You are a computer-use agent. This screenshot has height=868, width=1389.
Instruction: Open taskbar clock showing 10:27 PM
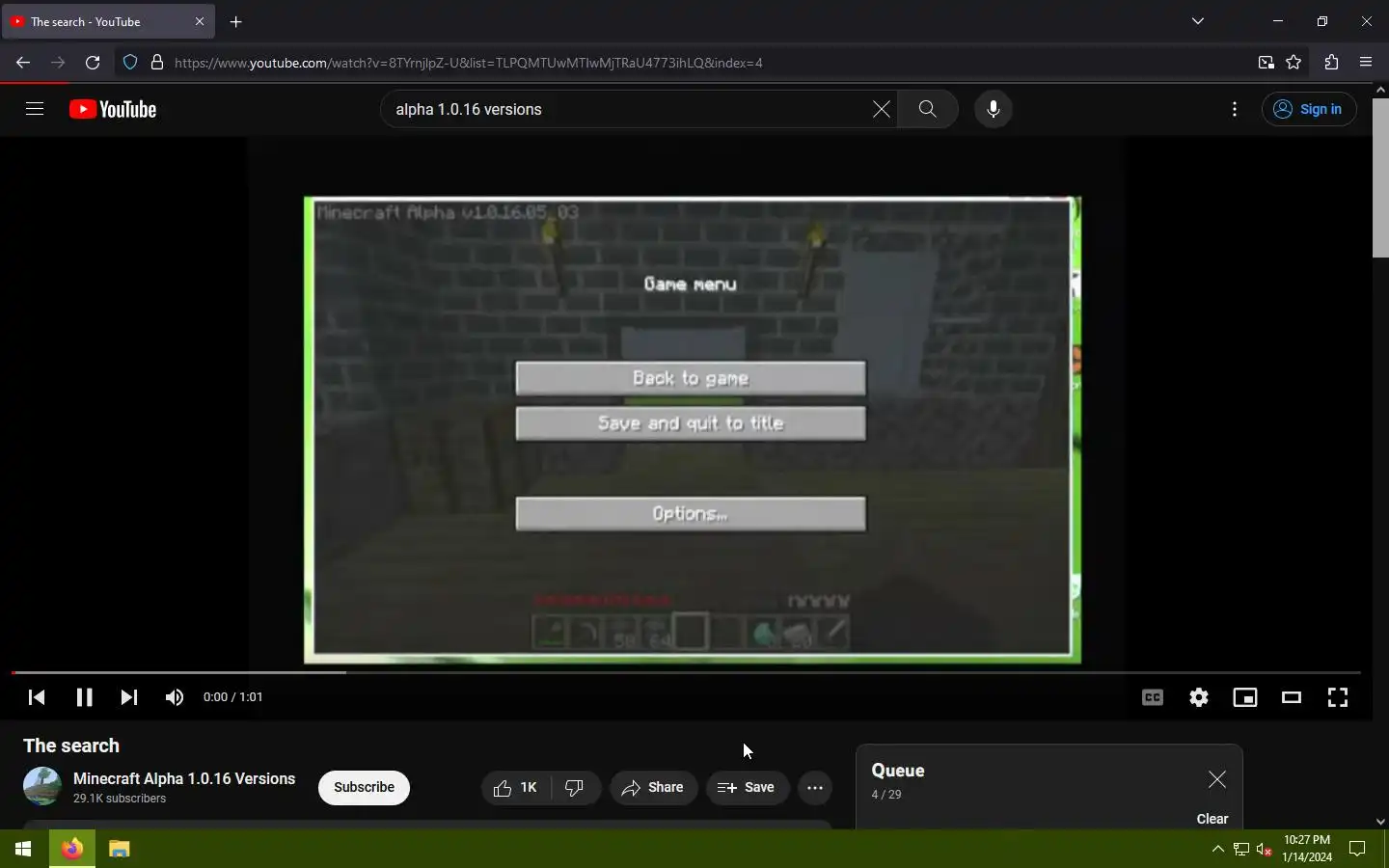(x=1307, y=849)
